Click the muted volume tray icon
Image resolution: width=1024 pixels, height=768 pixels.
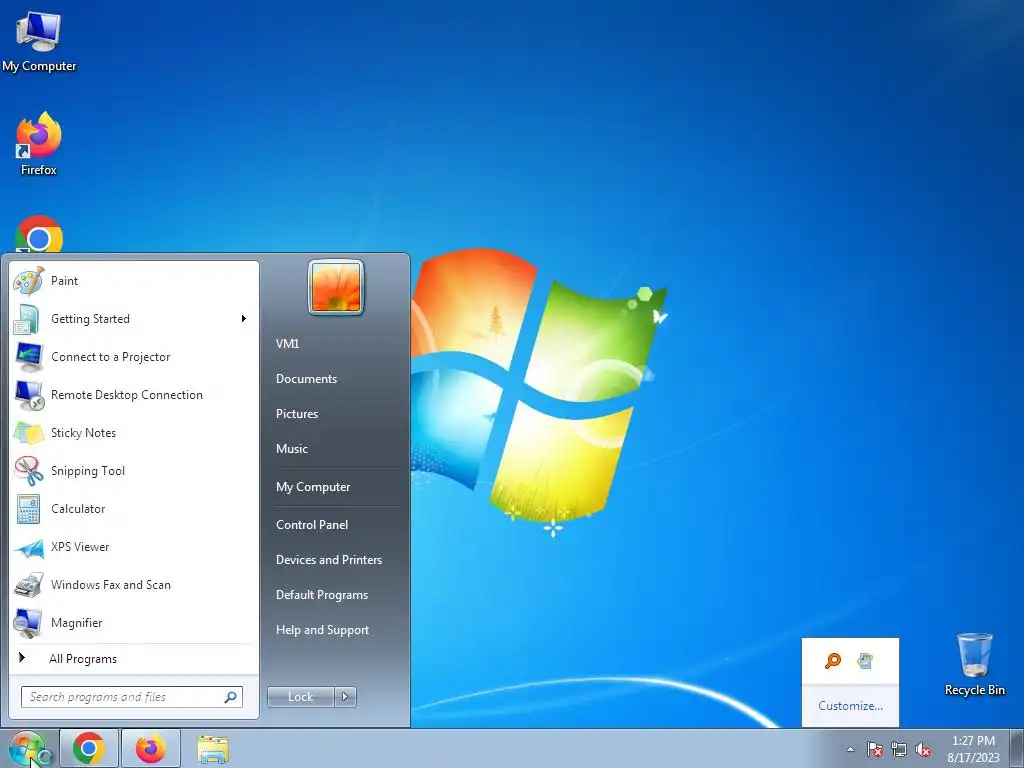tap(923, 750)
